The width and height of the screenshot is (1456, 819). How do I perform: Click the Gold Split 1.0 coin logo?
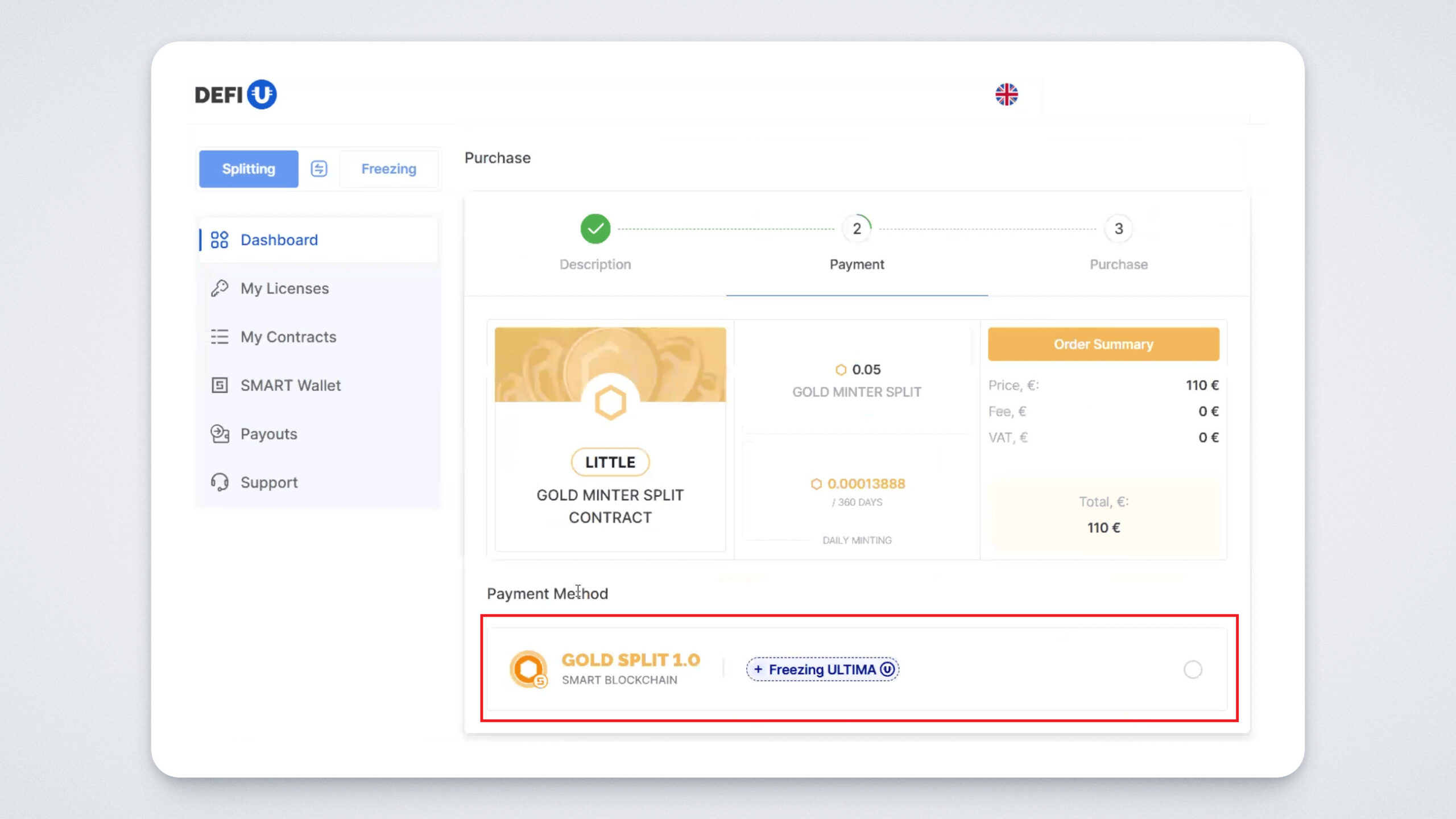pos(528,669)
